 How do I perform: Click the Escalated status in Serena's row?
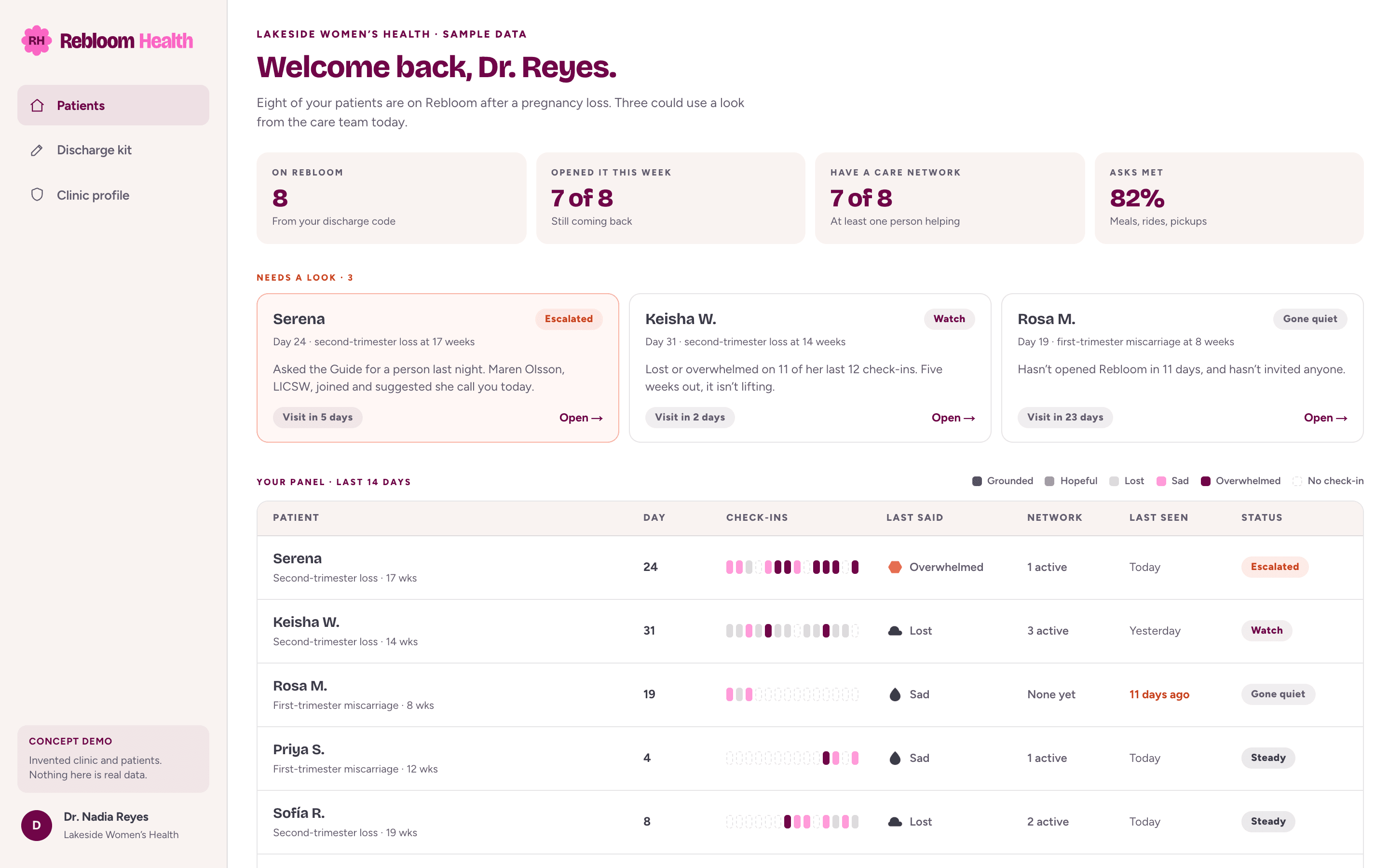pyautogui.click(x=1274, y=567)
